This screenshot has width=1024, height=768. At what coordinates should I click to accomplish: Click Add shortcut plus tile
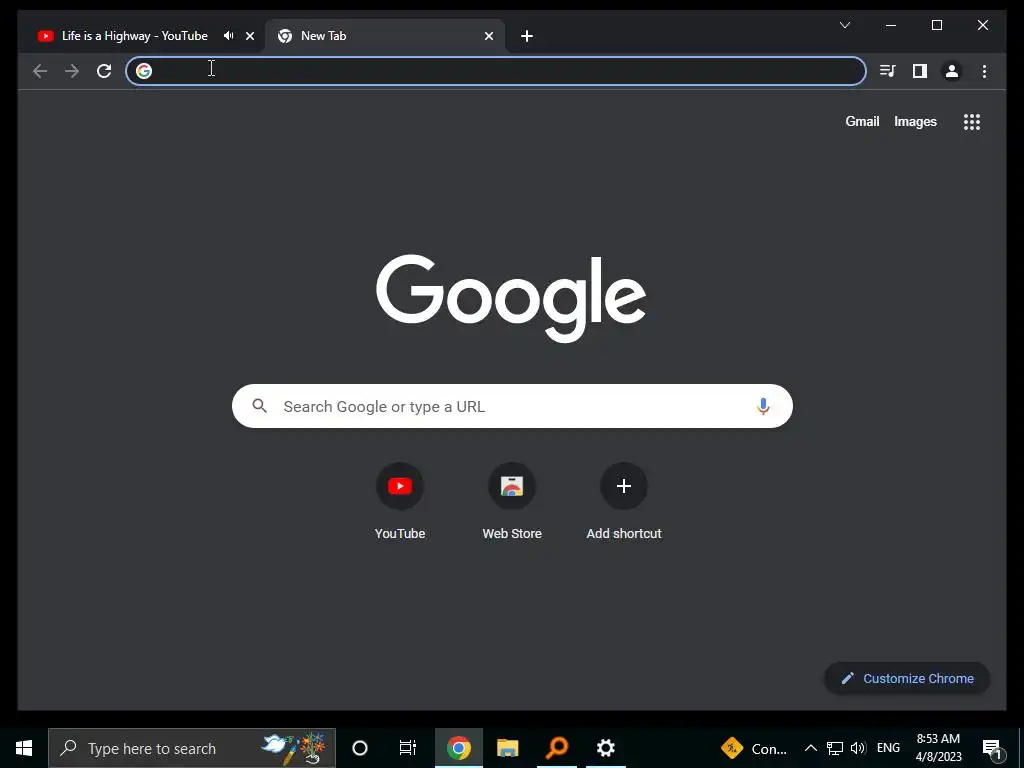(624, 501)
